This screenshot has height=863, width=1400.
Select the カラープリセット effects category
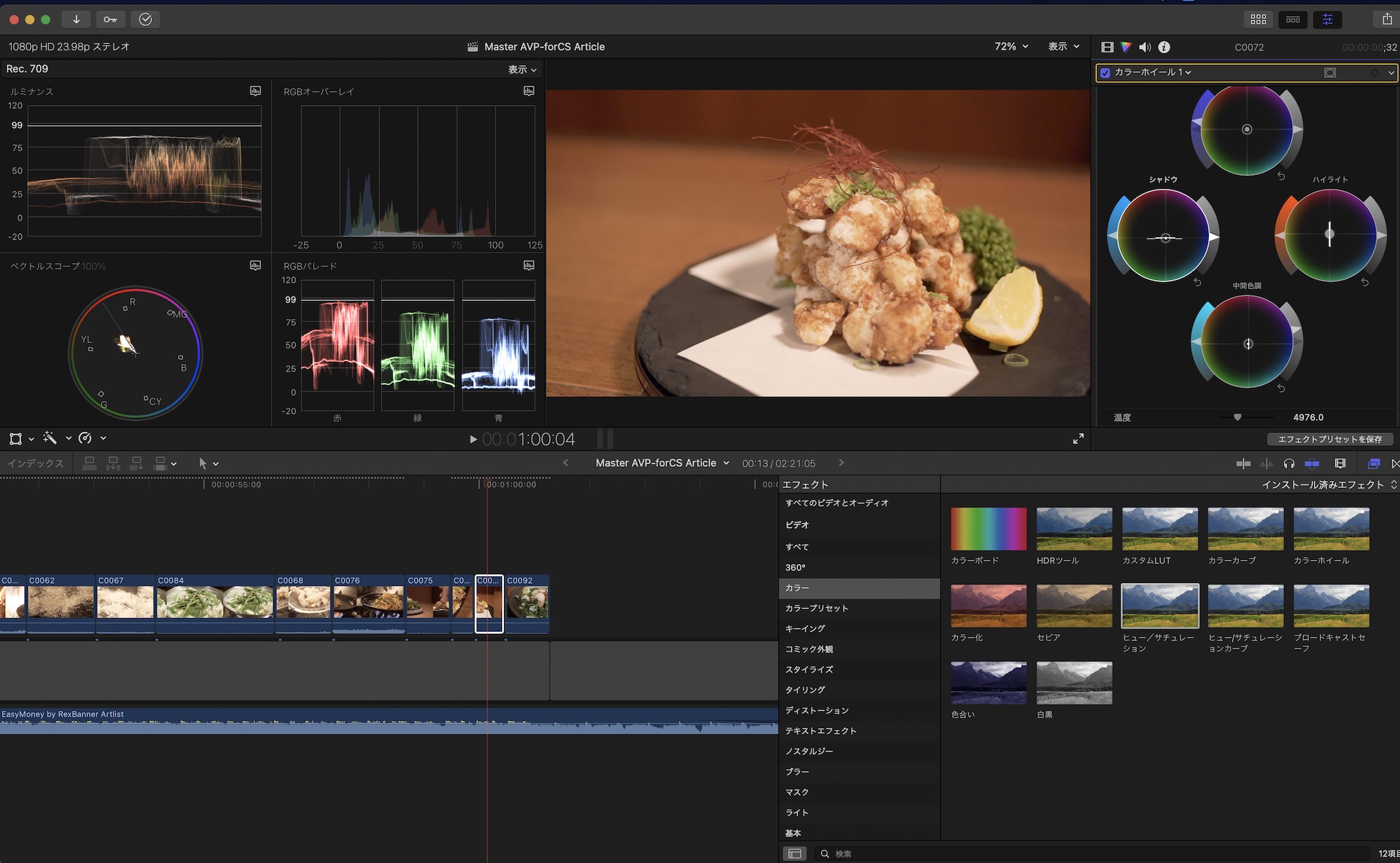pyautogui.click(x=816, y=608)
